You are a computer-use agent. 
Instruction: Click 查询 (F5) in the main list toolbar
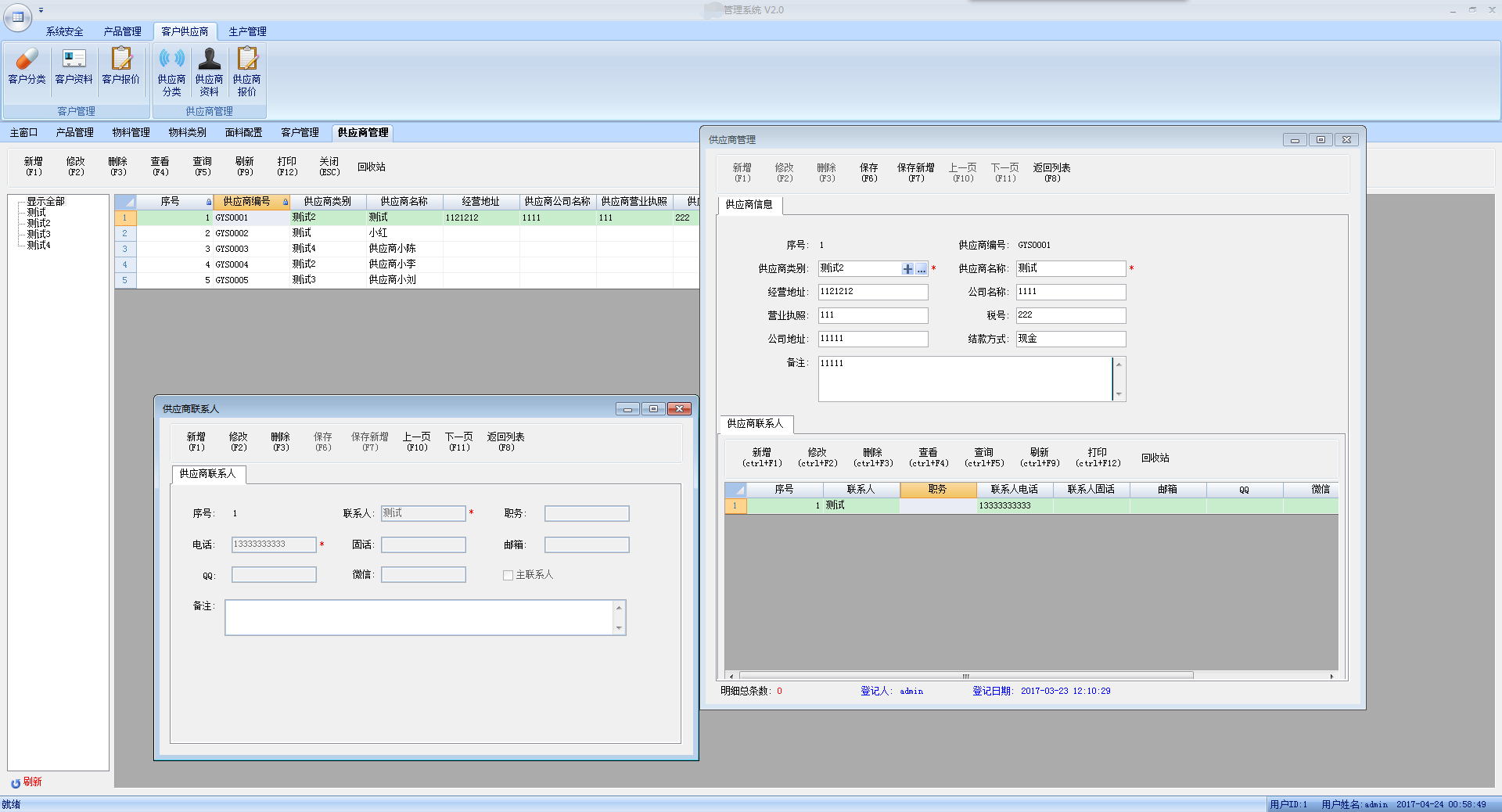(x=203, y=166)
